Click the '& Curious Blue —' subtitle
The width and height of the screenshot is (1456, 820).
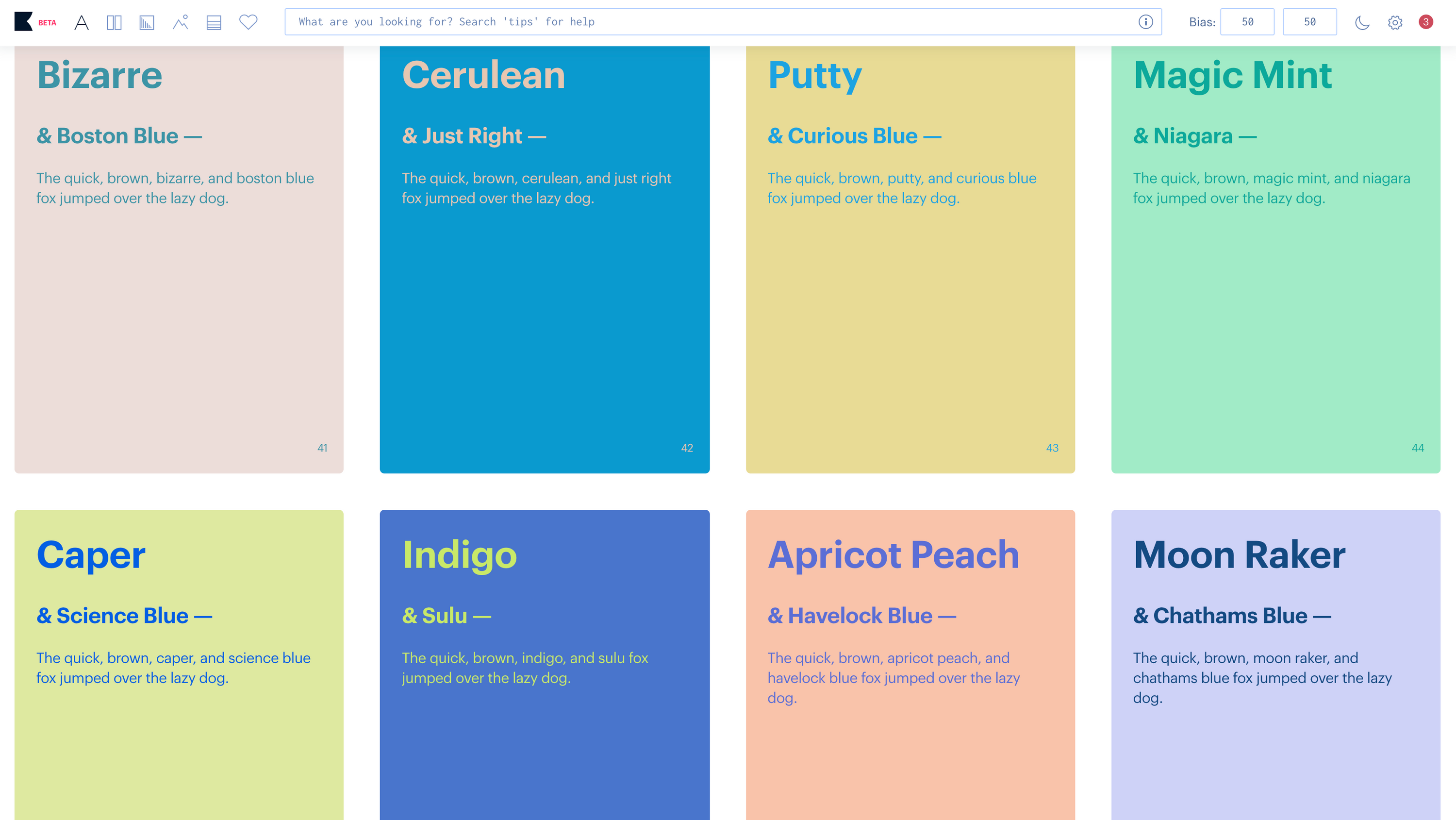pyautogui.click(x=854, y=136)
